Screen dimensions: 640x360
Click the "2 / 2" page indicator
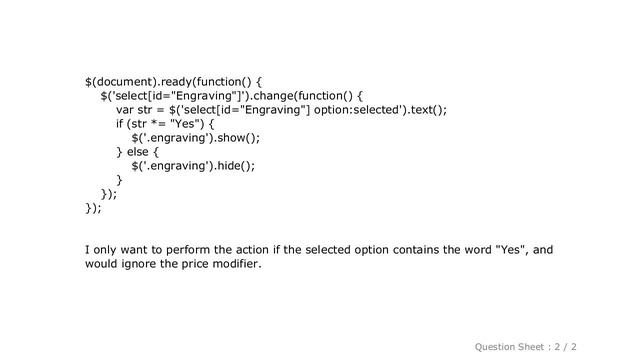point(565,347)
